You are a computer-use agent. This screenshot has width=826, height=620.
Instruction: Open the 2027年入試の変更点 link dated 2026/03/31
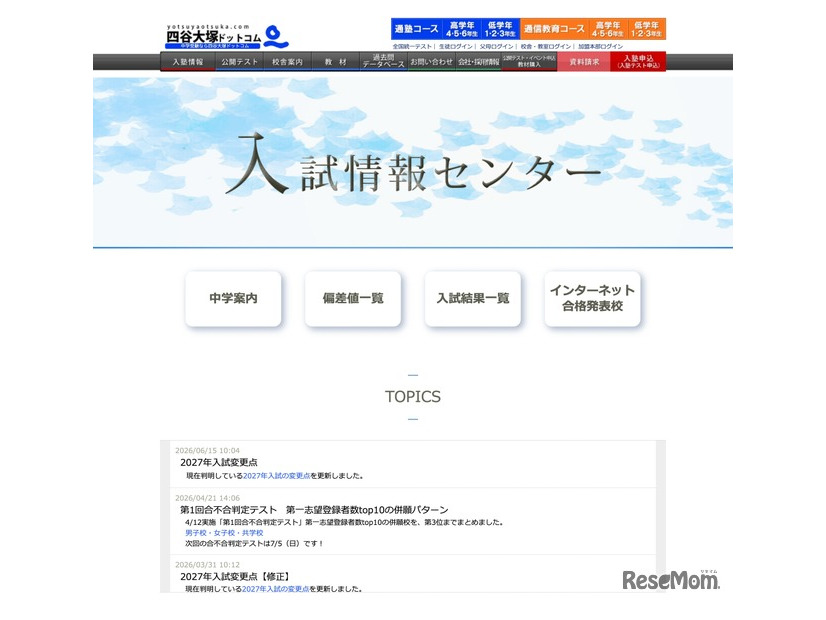pos(276,589)
